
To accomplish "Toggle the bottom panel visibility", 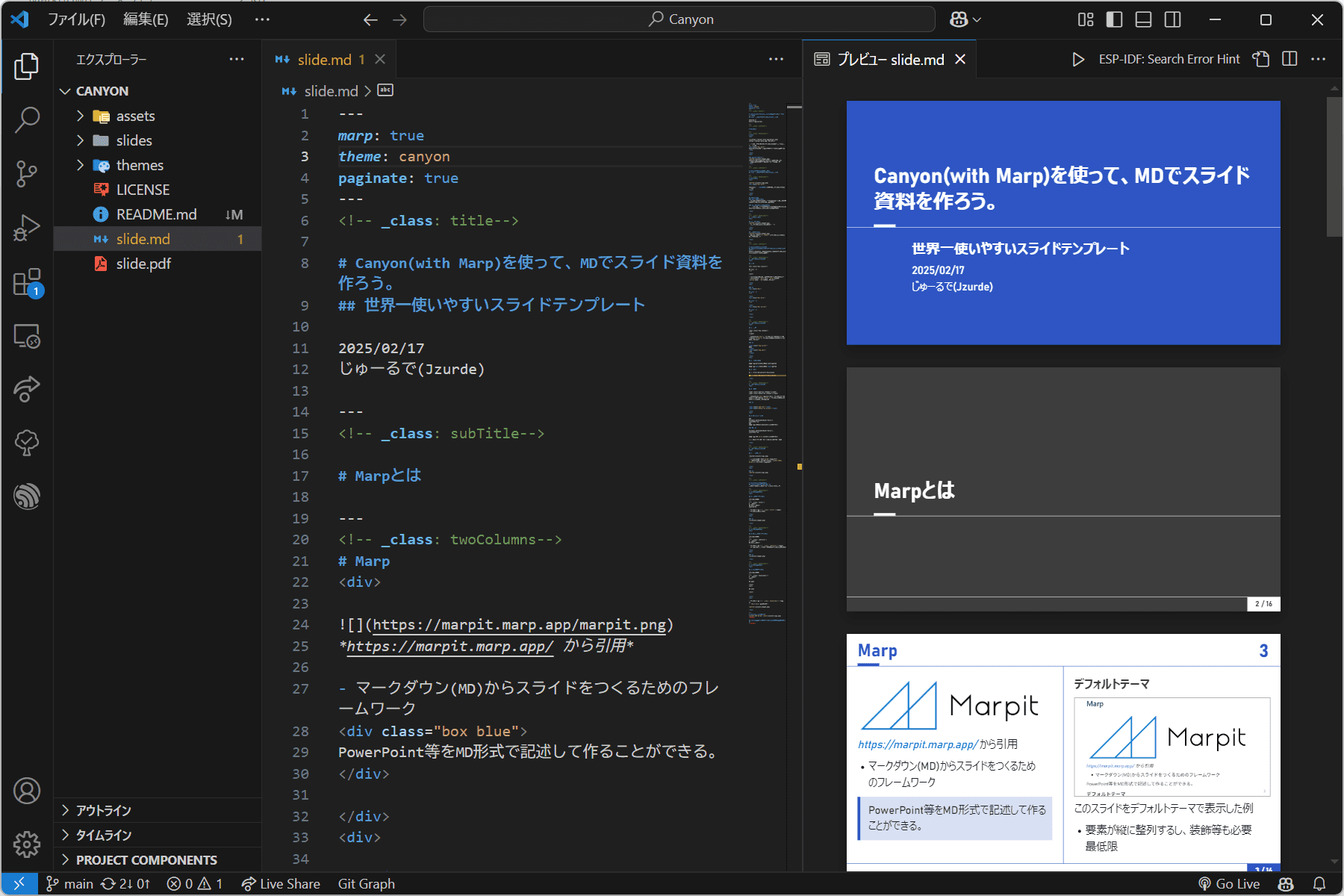I will (x=1143, y=19).
